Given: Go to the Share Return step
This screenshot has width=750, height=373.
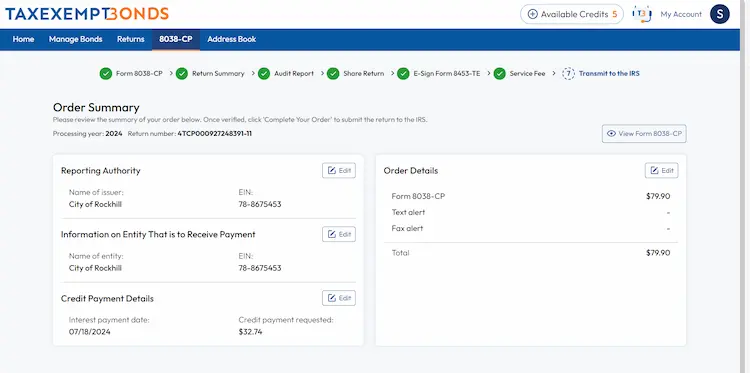Looking at the screenshot, I should point(364,74).
